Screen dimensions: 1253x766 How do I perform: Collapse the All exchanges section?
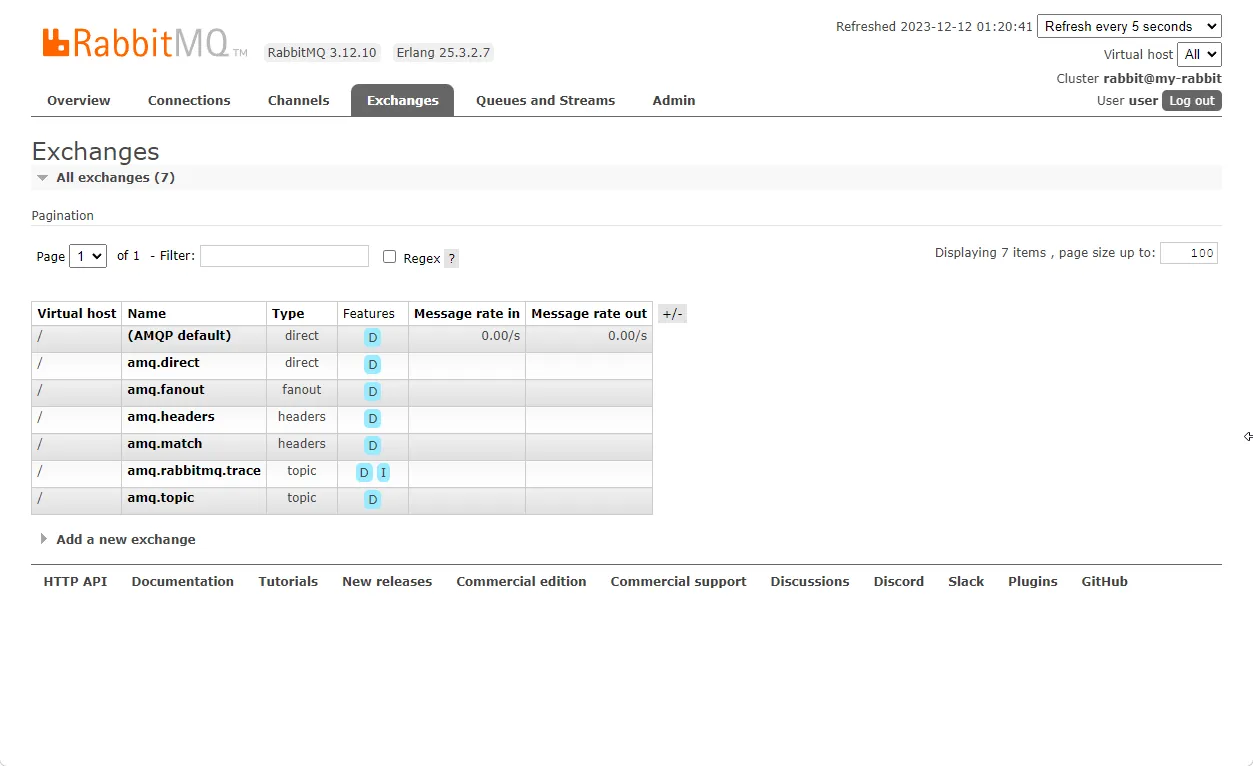[42, 177]
